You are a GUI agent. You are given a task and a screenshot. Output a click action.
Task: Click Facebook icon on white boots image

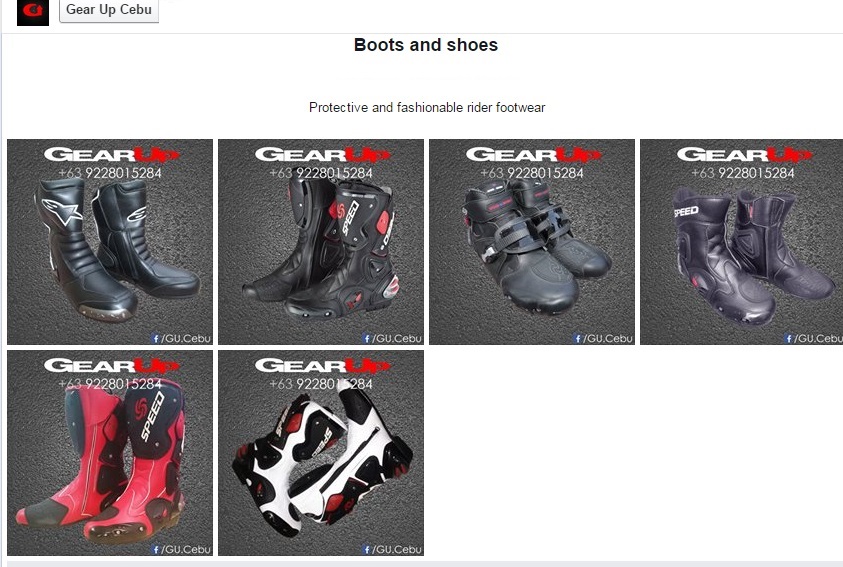coord(367,549)
